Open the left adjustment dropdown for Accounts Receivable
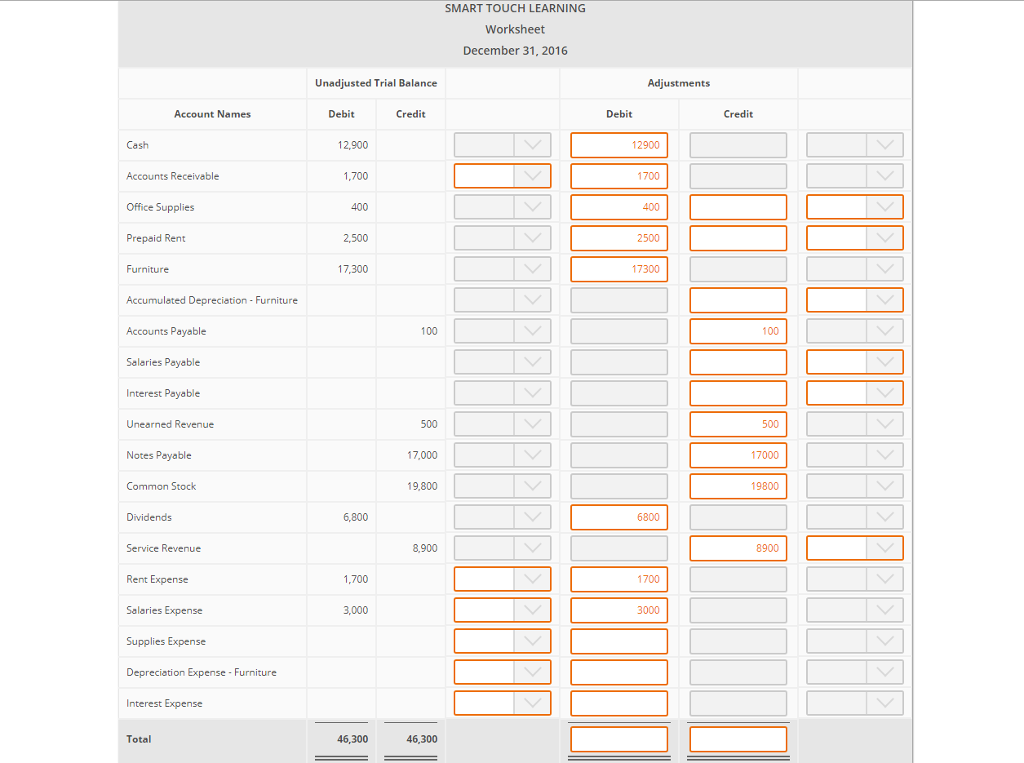Image resolution: width=1024 pixels, height=763 pixels. (502, 176)
